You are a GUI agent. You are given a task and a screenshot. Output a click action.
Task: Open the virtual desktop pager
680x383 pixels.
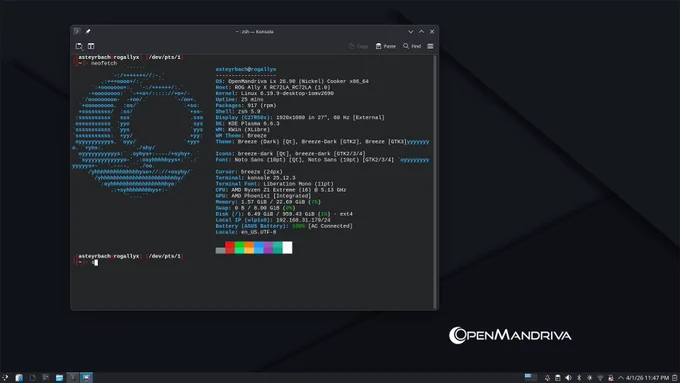click(530, 377)
